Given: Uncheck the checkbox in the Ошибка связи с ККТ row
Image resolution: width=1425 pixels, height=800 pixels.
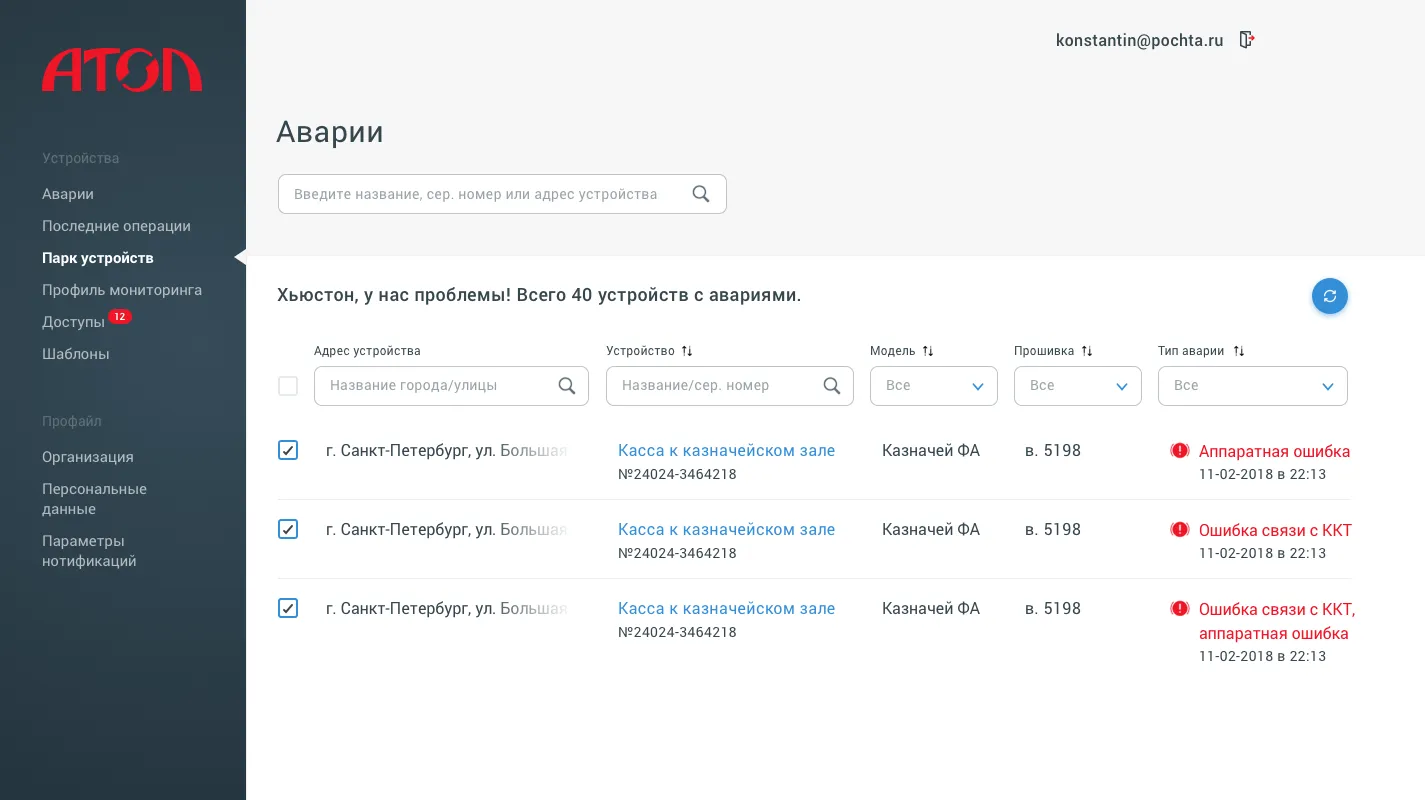Looking at the screenshot, I should pos(288,529).
